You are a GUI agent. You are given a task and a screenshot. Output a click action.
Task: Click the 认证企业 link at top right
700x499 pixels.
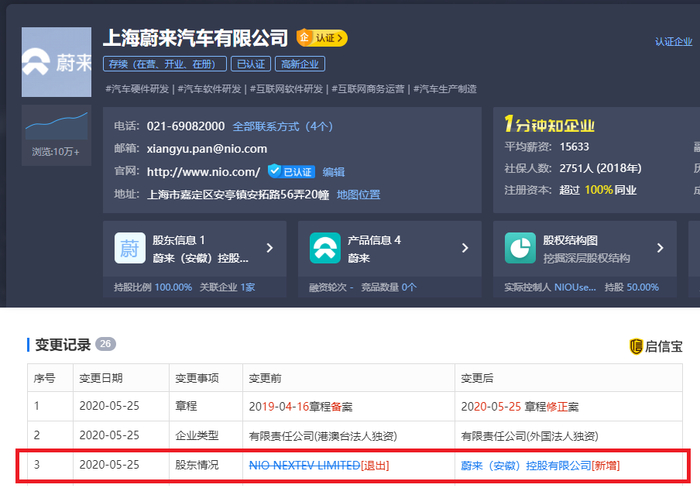point(673,42)
